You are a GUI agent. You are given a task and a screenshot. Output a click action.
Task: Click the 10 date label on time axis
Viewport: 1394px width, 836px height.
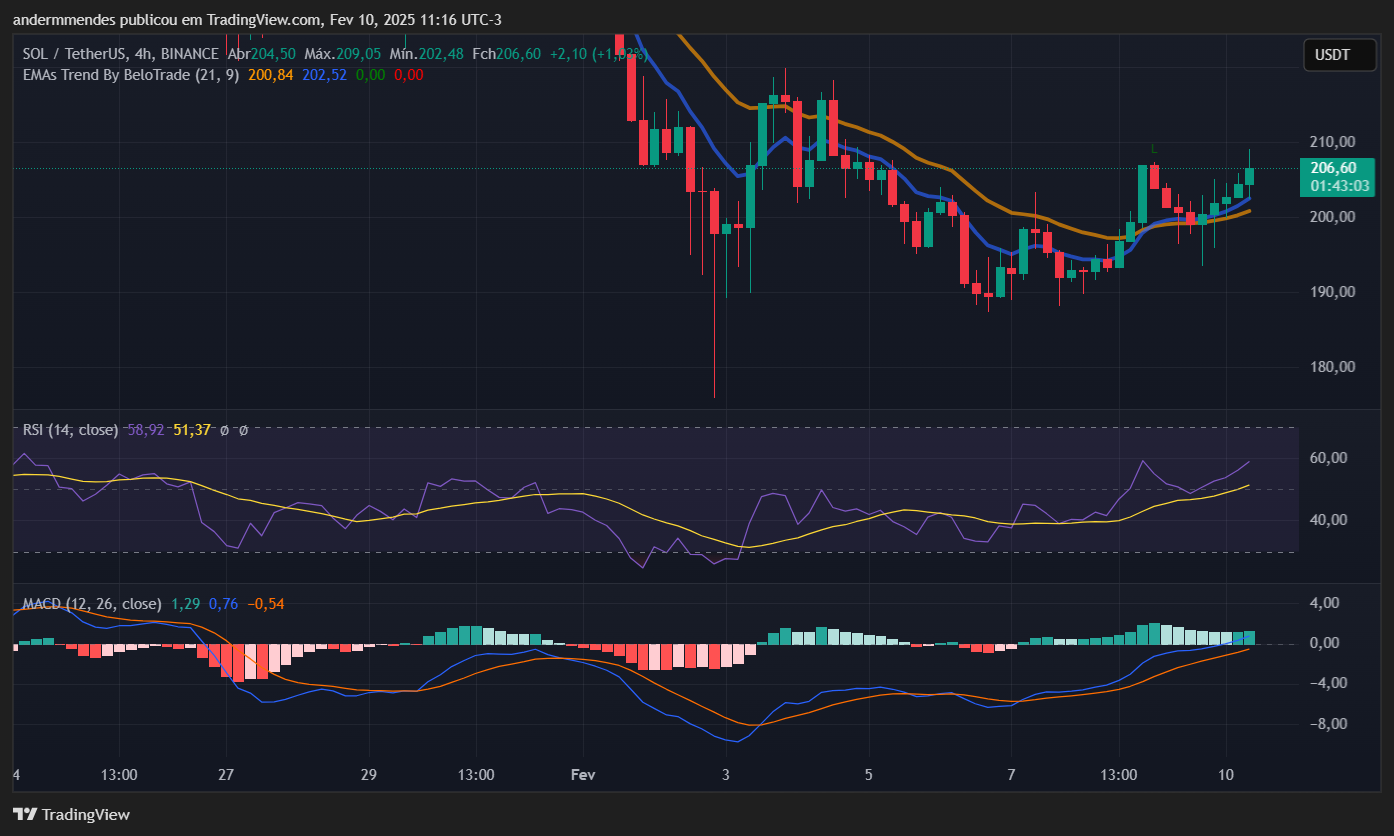tap(1226, 775)
